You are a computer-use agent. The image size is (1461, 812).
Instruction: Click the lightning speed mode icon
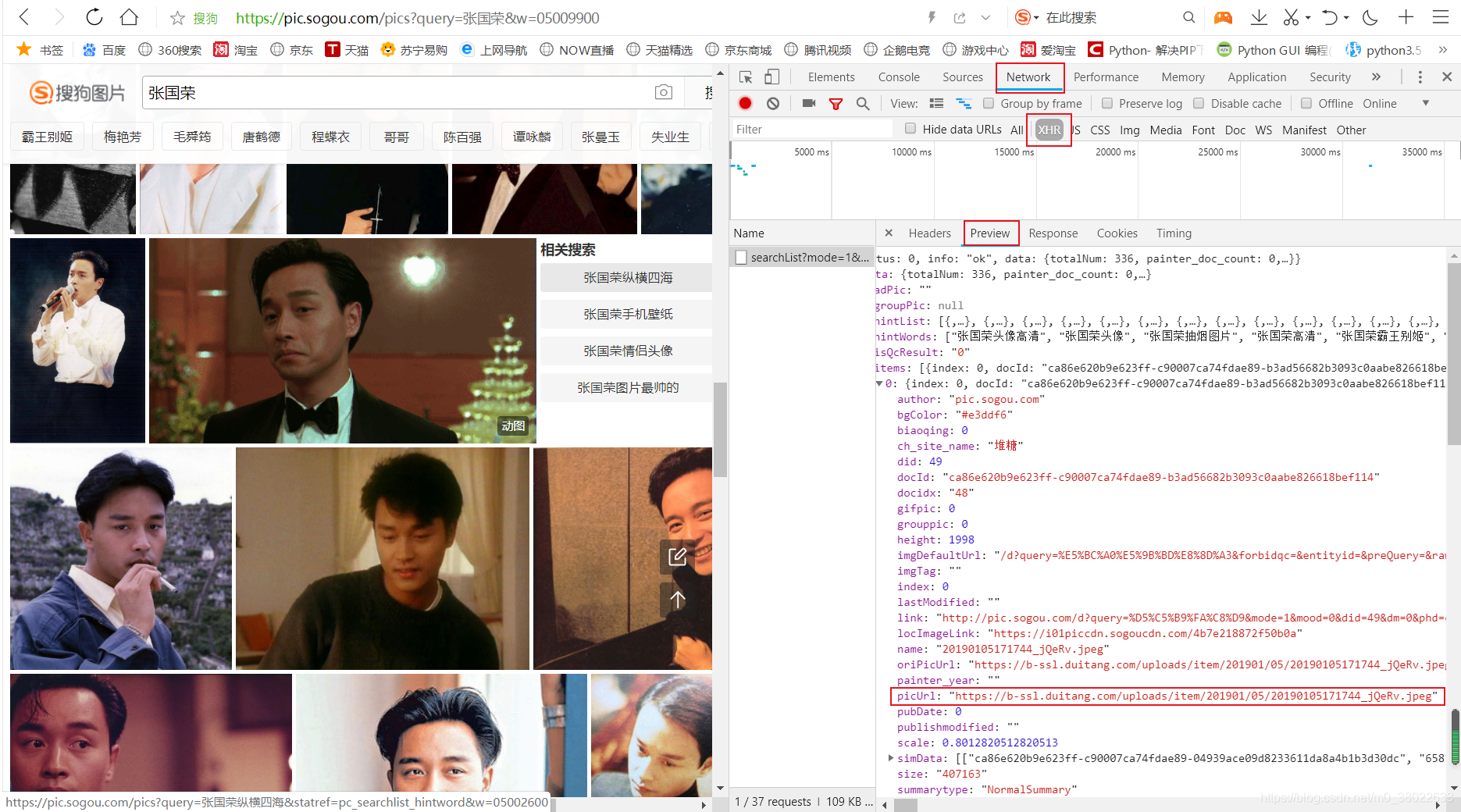pyautogui.click(x=931, y=17)
